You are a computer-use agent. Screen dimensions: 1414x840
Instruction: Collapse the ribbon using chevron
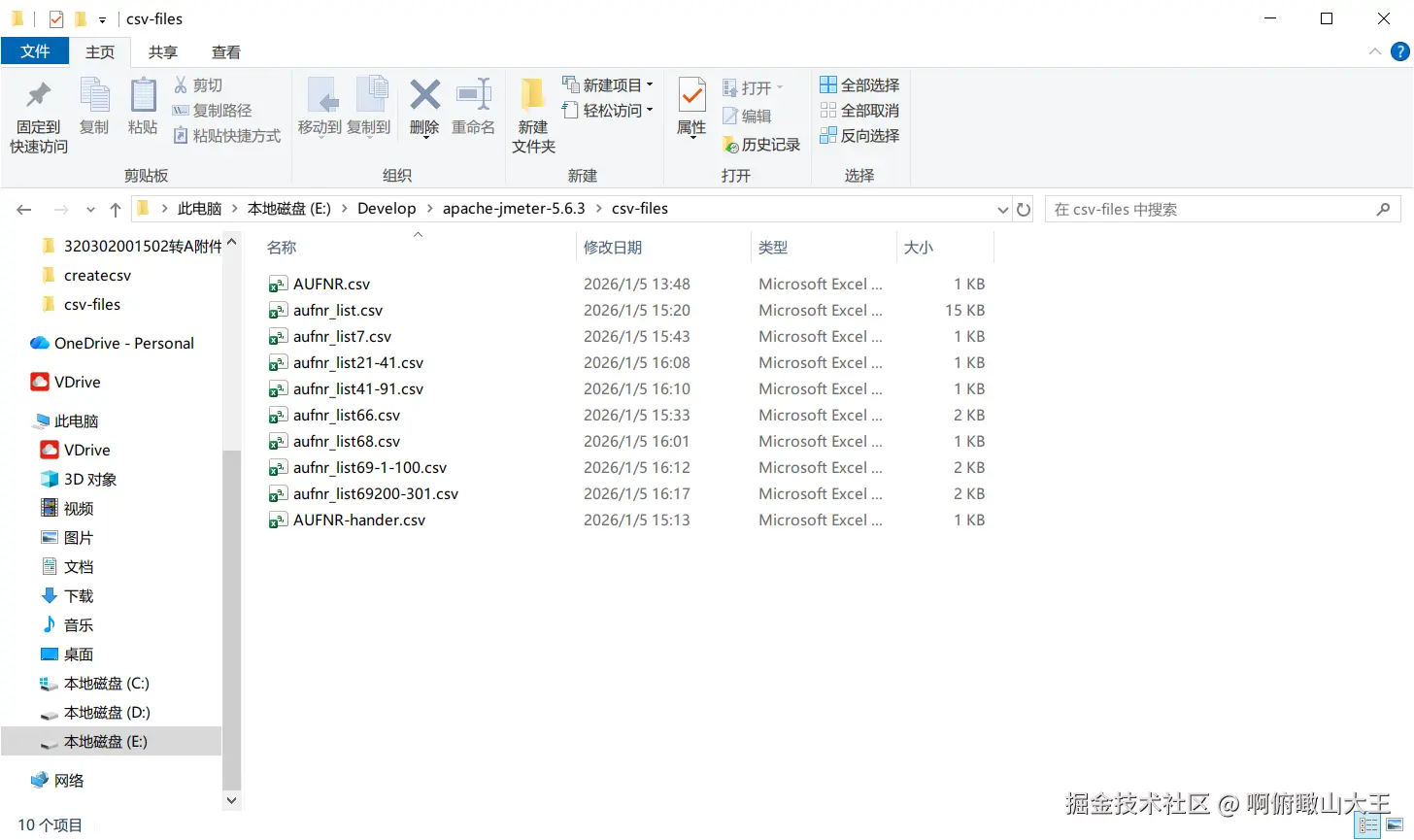[1375, 51]
